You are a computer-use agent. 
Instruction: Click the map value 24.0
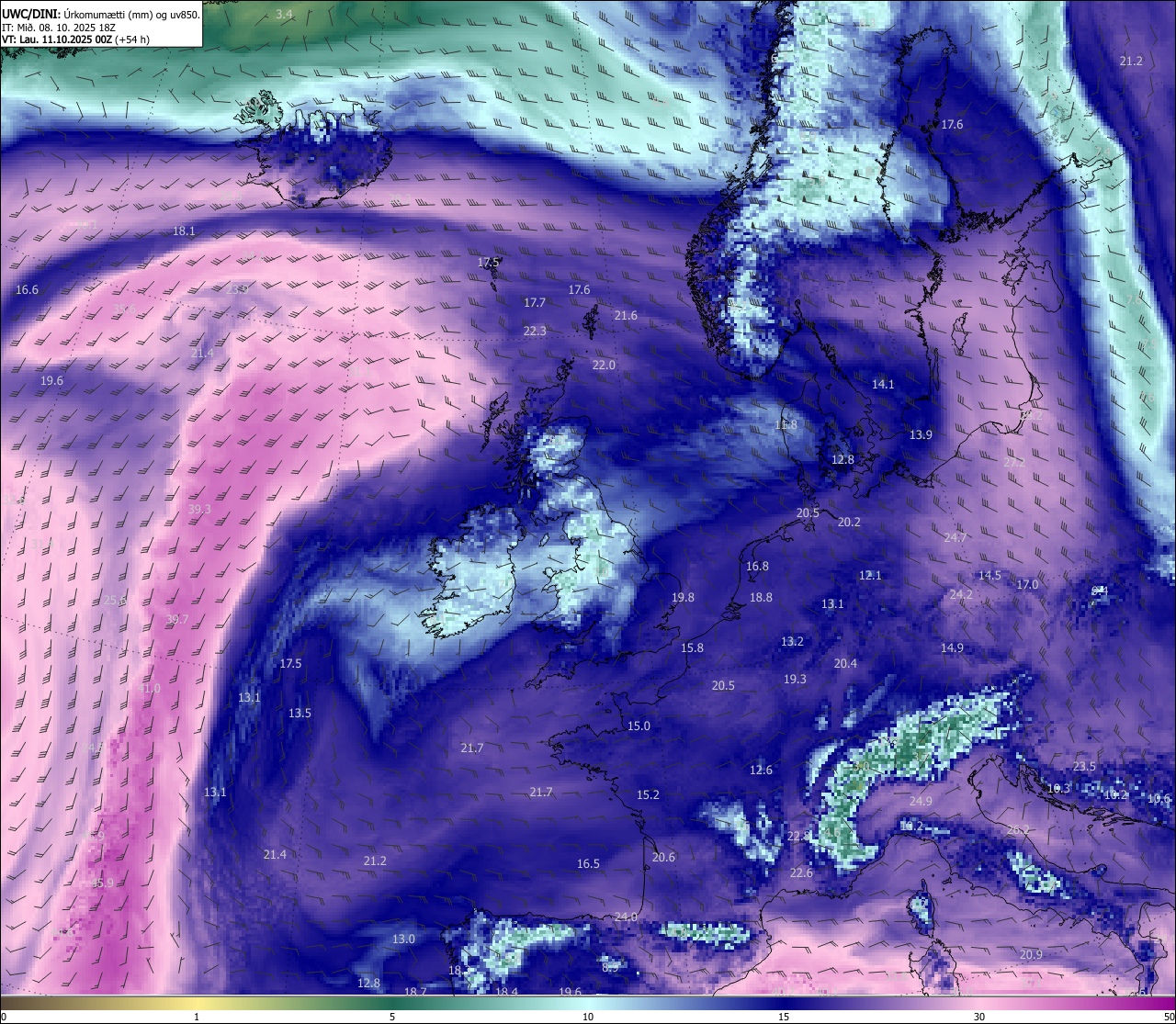coord(626,917)
